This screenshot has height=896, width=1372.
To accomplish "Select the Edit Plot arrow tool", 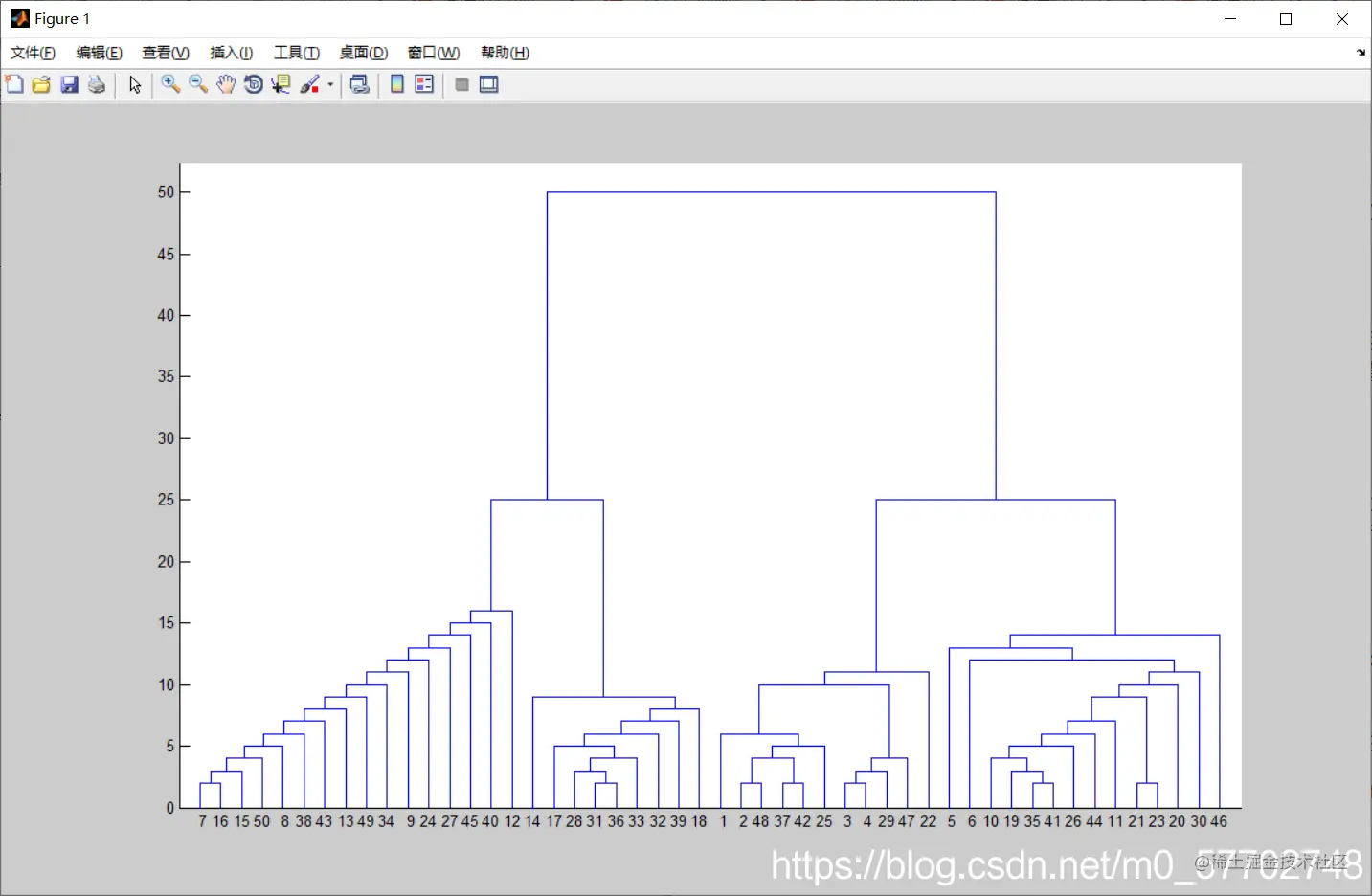I will click(135, 84).
